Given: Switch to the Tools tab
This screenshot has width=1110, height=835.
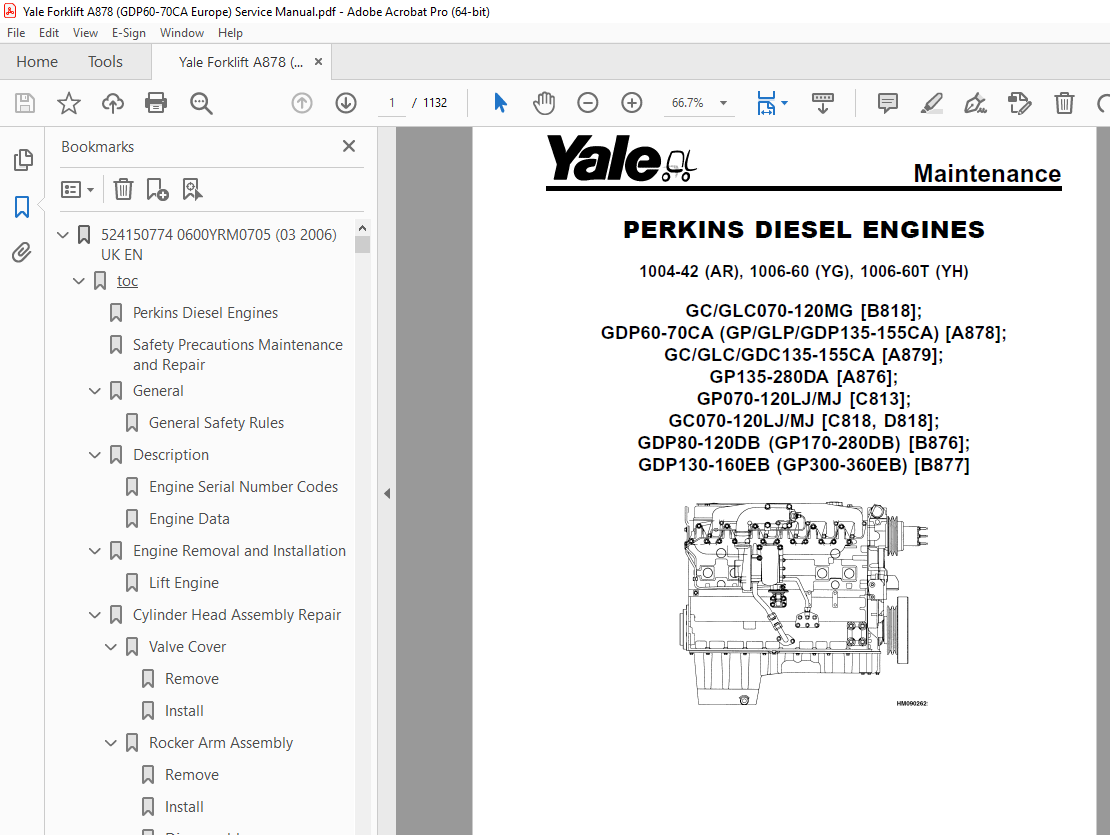Looking at the screenshot, I should click(x=105, y=62).
